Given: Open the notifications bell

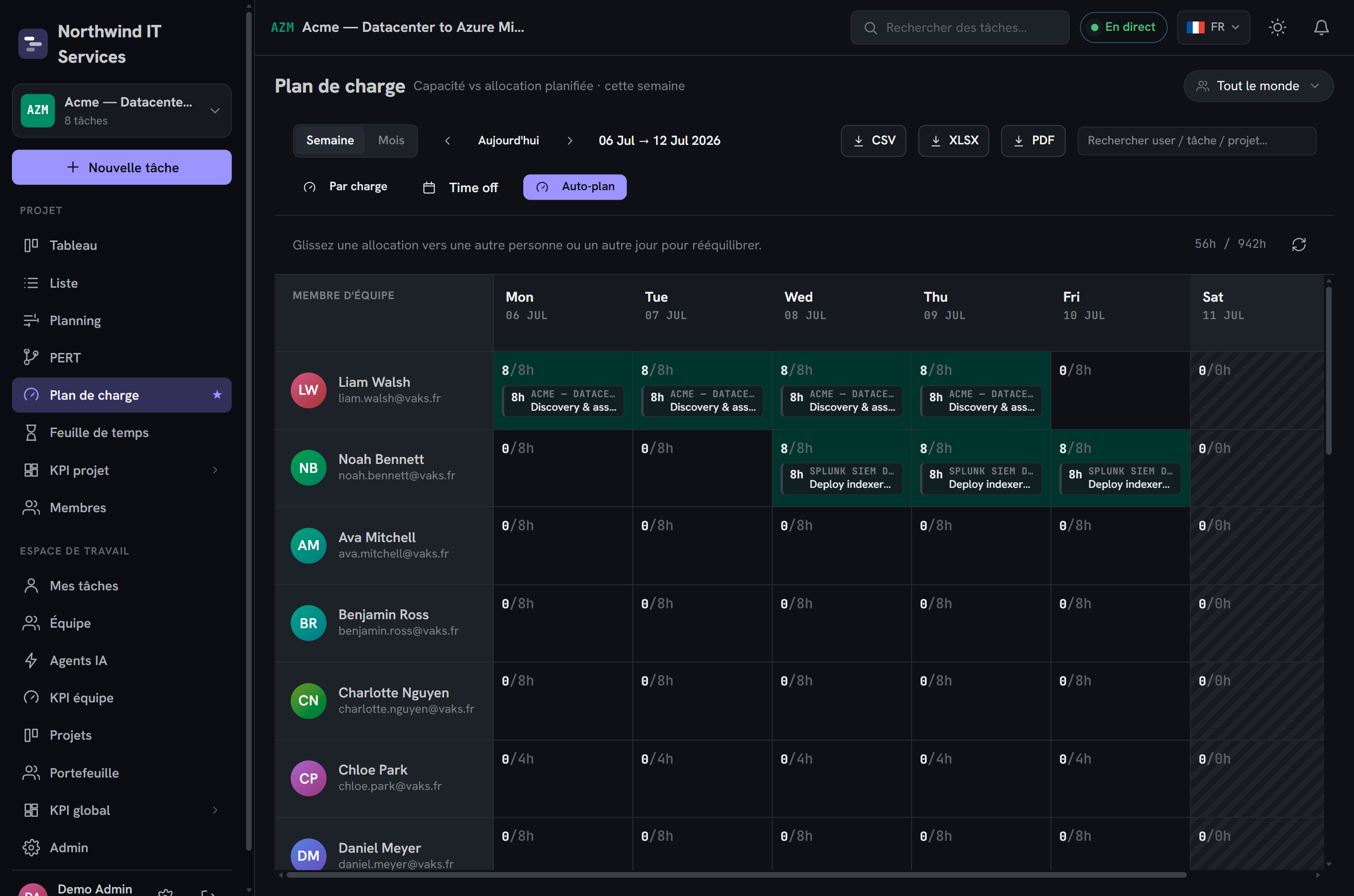Looking at the screenshot, I should [1321, 27].
